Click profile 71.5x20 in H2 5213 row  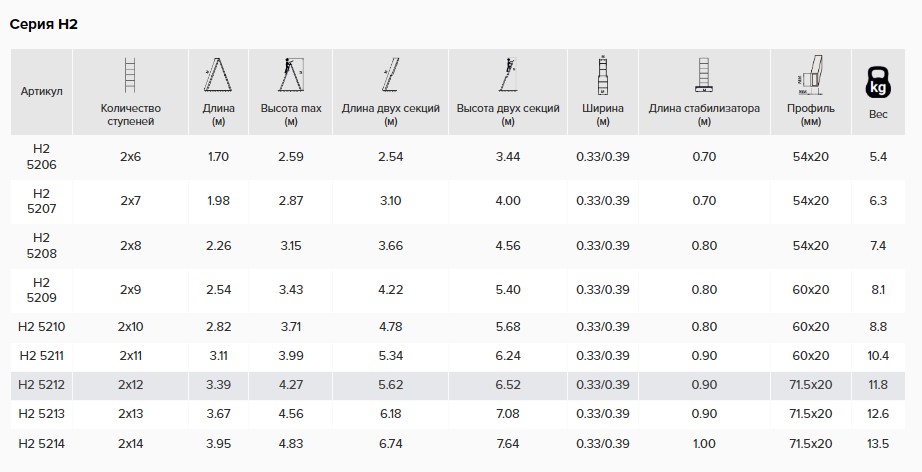pyautogui.click(x=811, y=414)
